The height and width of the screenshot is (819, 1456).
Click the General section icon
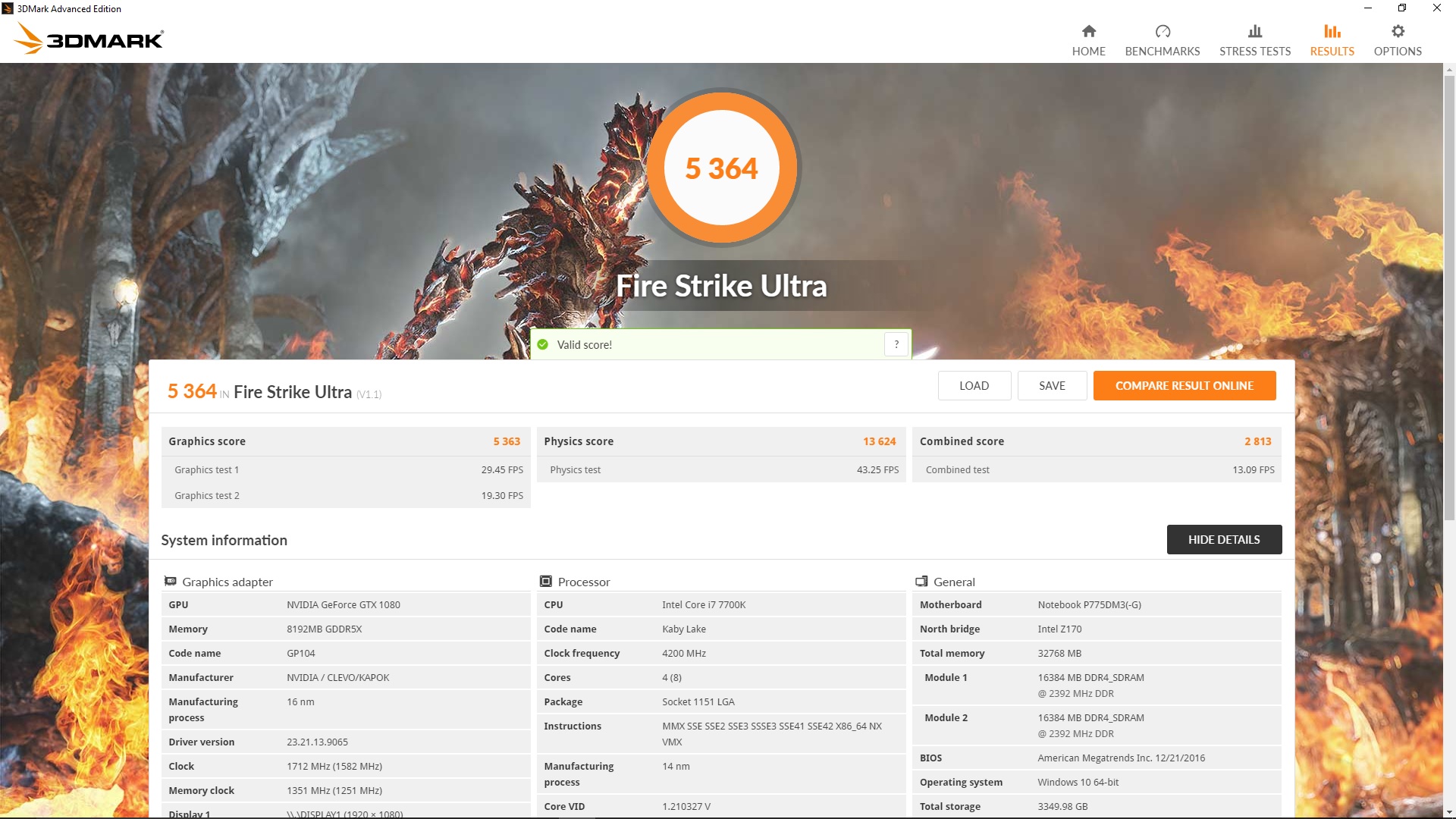[x=921, y=582]
